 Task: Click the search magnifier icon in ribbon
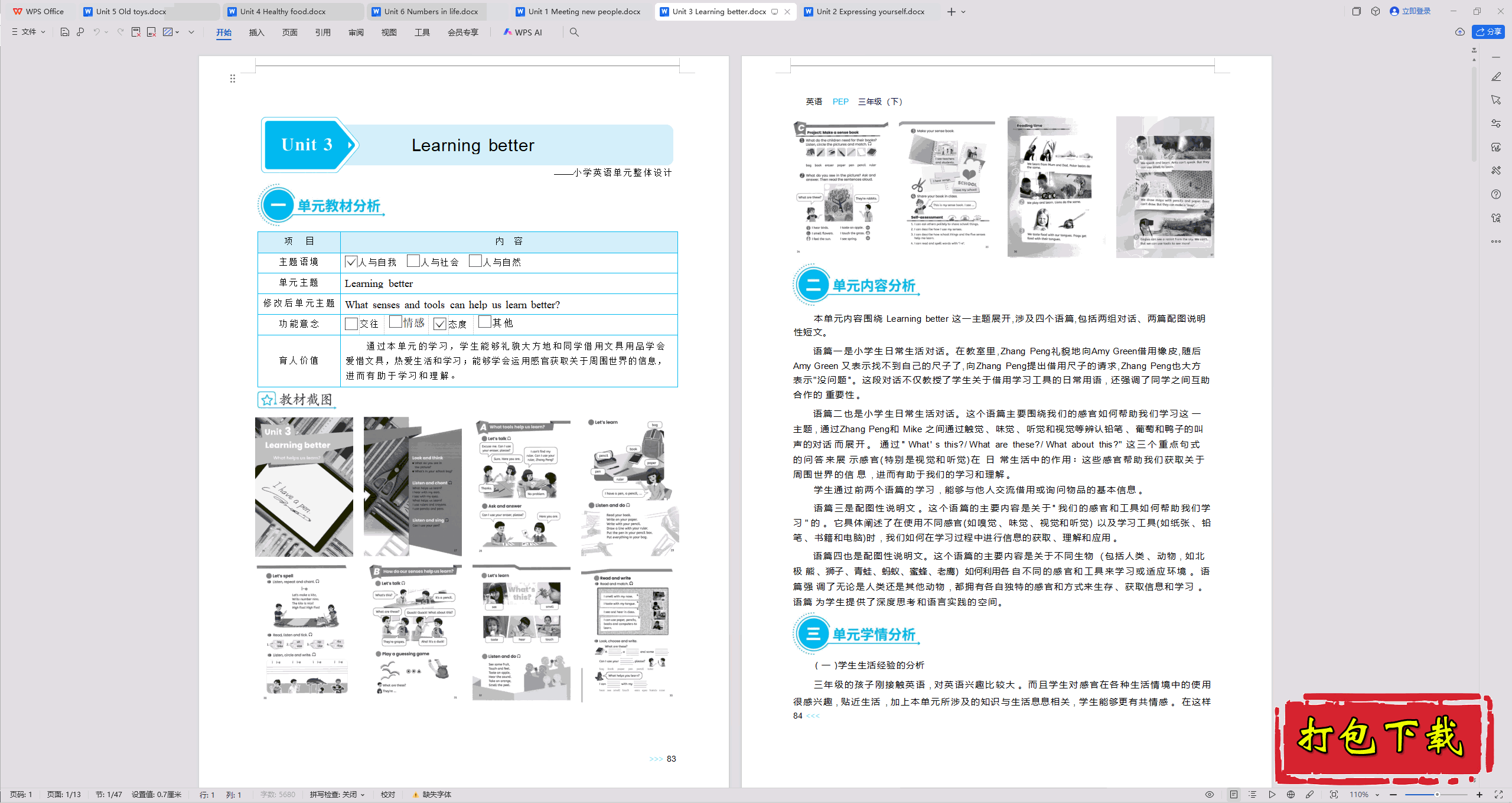[x=574, y=32]
